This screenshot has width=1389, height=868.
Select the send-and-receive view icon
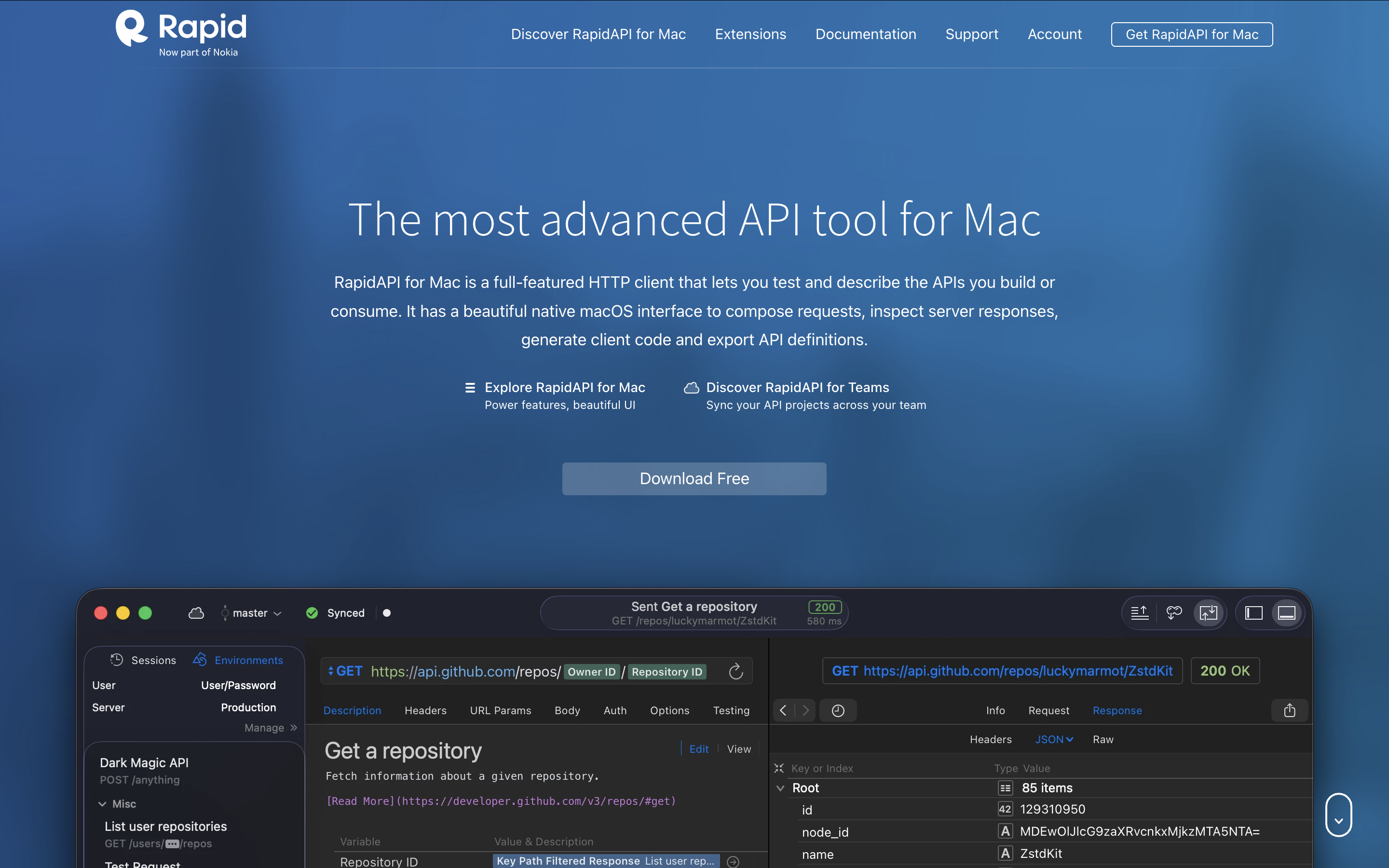click(x=1209, y=612)
